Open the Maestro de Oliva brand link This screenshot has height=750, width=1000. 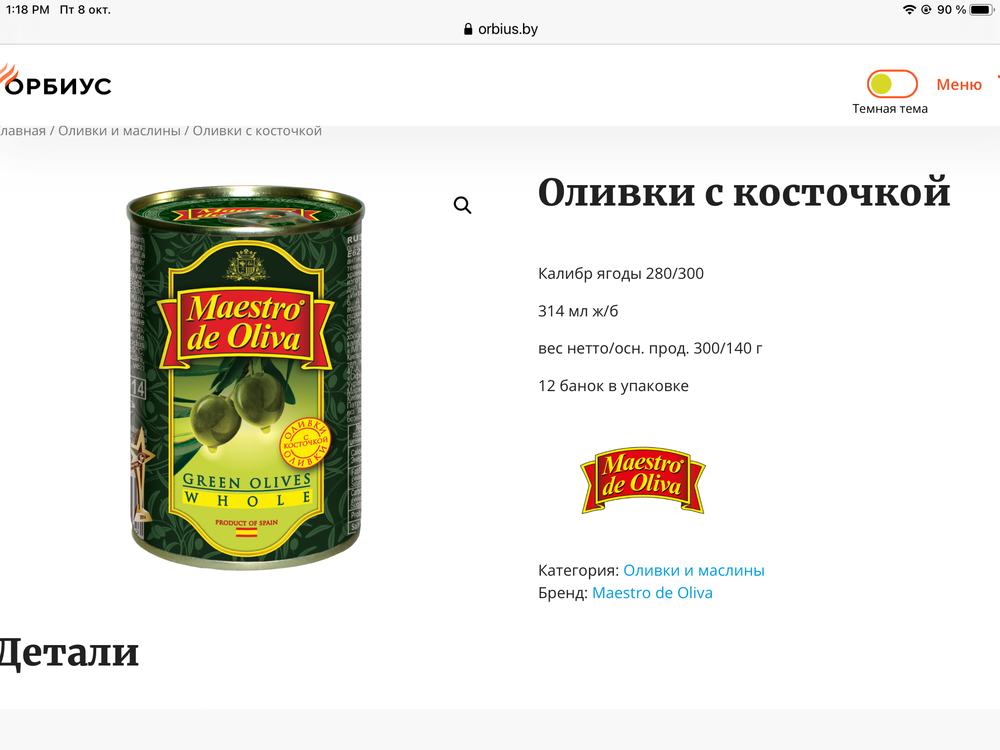click(x=652, y=592)
